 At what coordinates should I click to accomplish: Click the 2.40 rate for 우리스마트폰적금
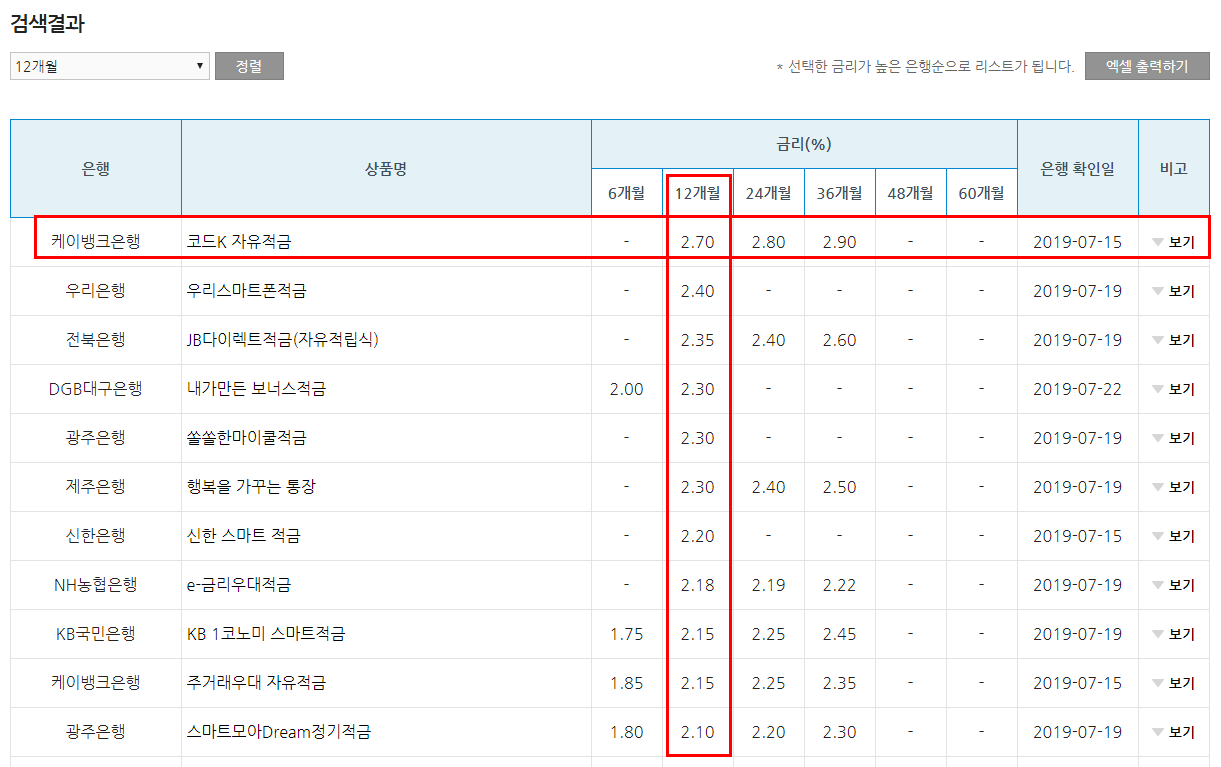(698, 291)
